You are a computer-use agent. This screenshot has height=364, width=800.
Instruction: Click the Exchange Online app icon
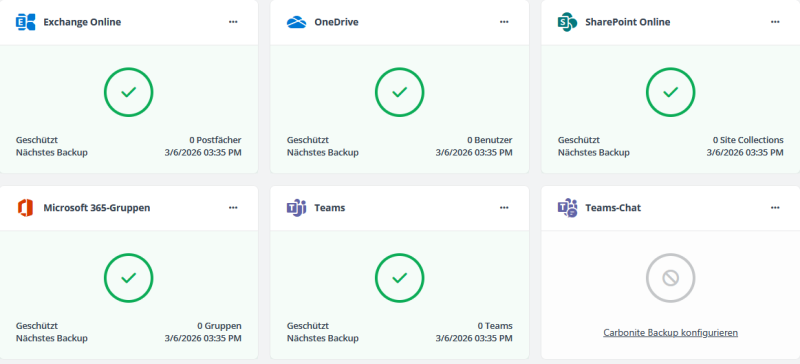(x=26, y=22)
